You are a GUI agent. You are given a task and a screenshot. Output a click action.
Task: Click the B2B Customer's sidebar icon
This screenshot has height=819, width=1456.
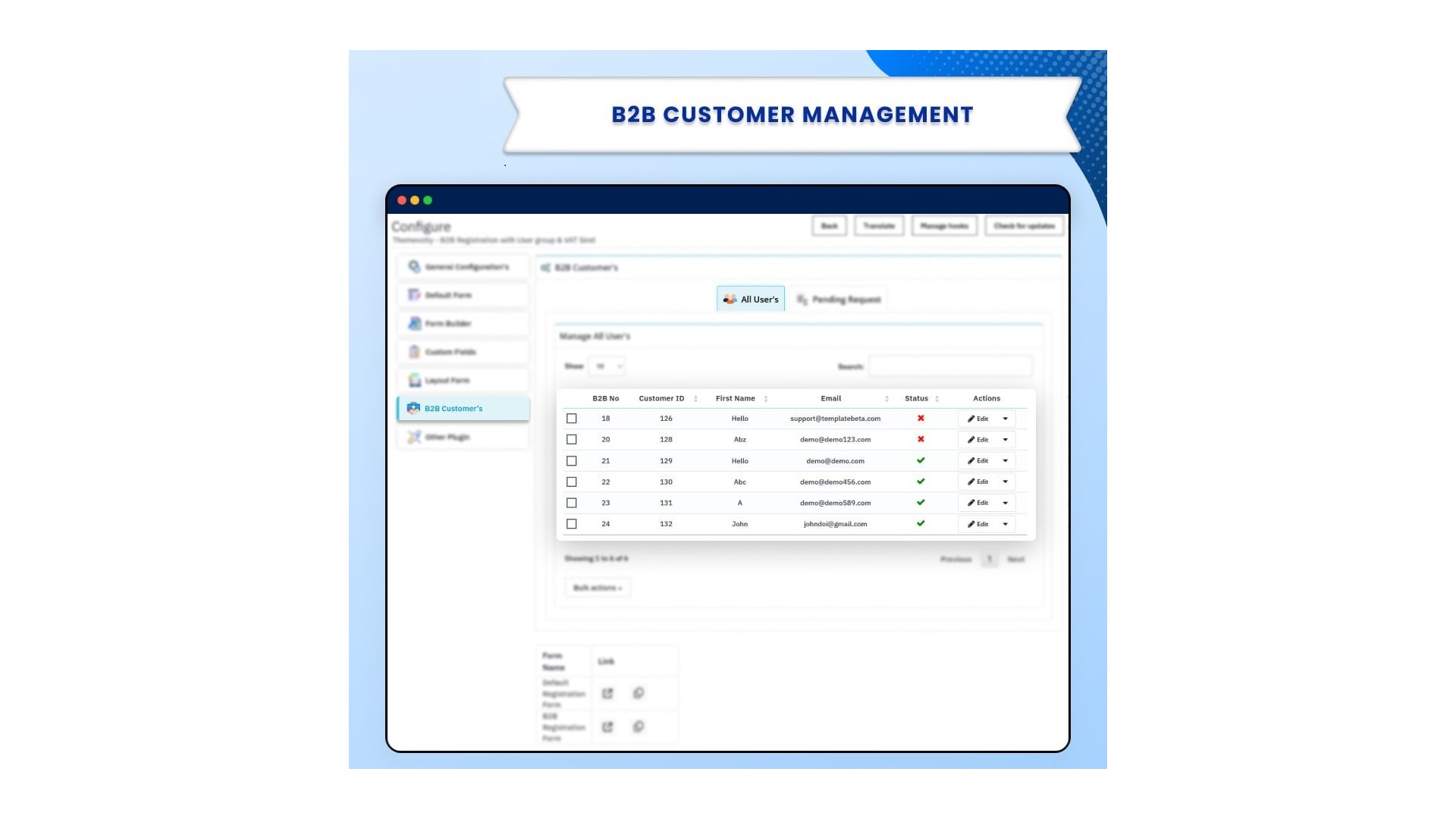click(x=413, y=408)
